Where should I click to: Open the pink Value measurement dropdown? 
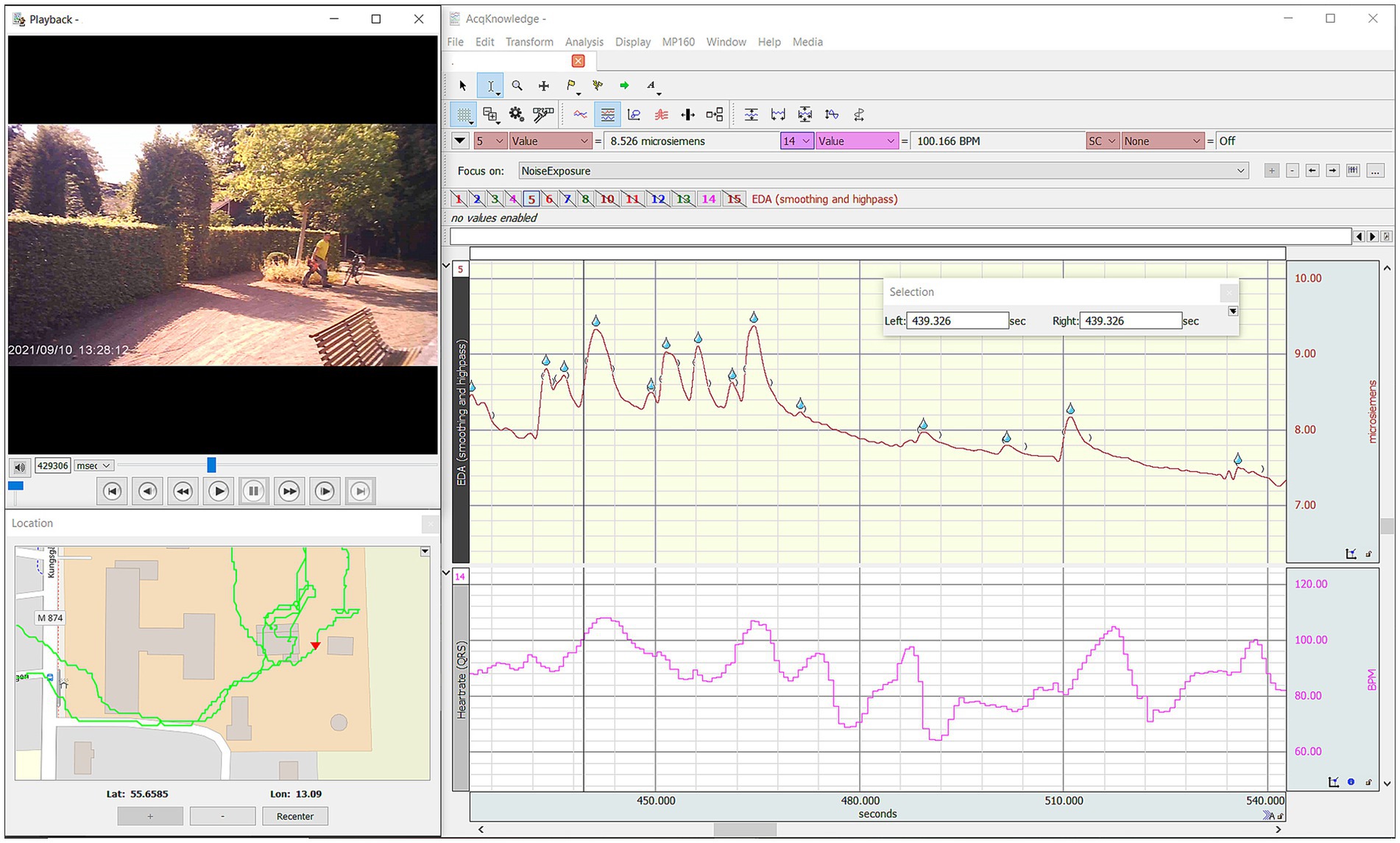857,141
